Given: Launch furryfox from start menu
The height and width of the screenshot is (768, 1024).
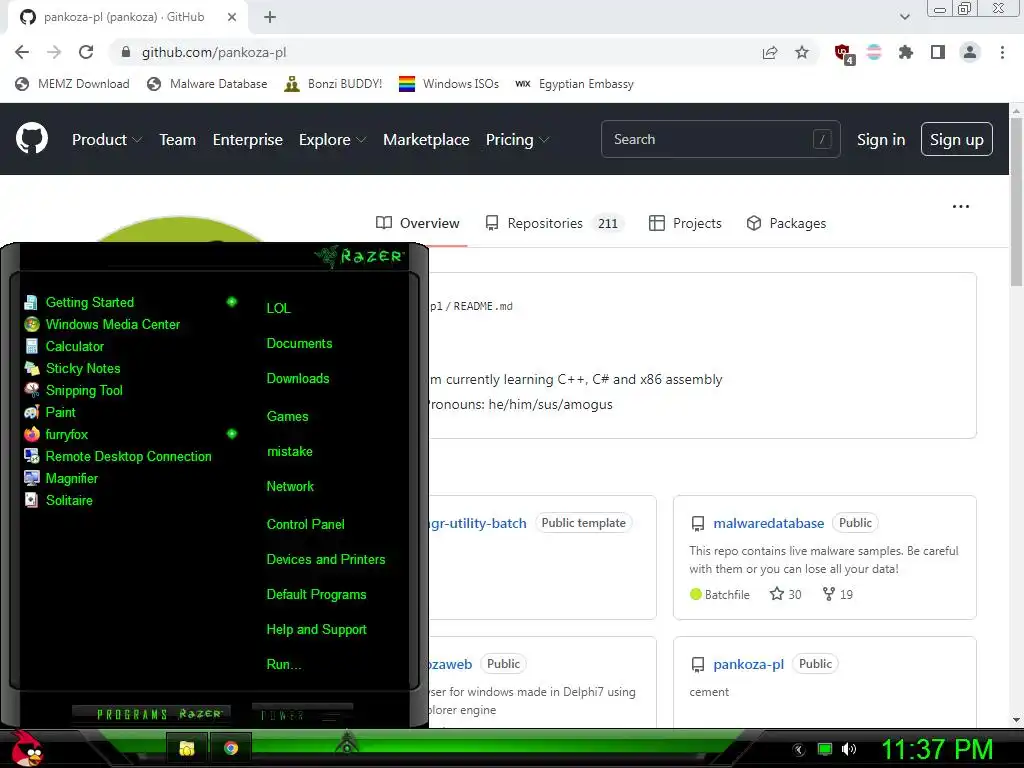Looking at the screenshot, I should 66,434.
